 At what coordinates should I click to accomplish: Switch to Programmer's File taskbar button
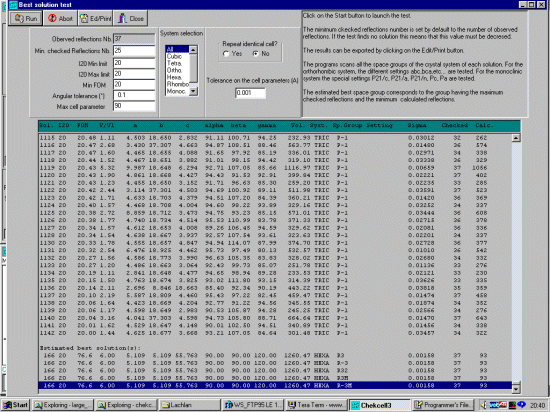tap(443, 405)
